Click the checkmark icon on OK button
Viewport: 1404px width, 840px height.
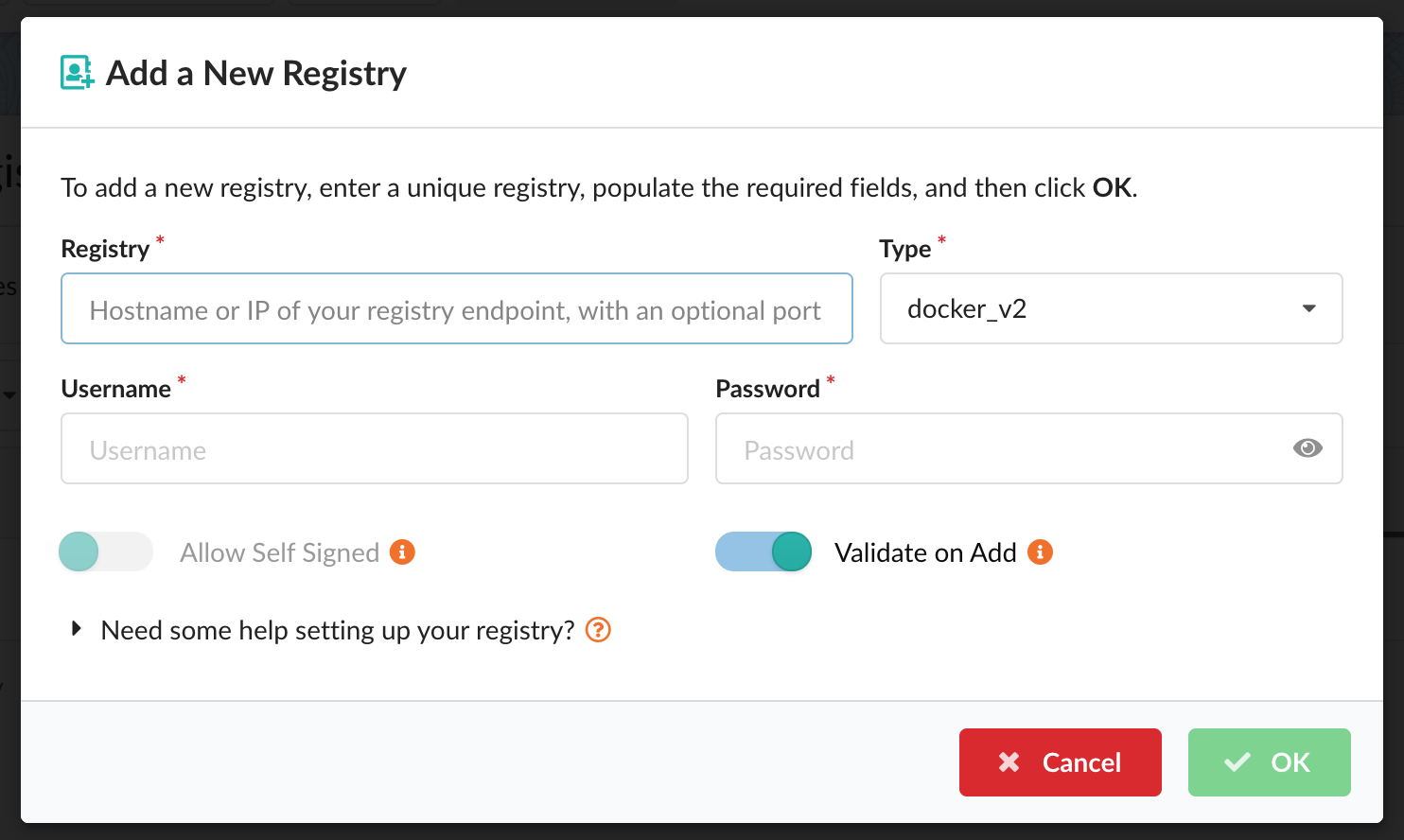point(1237,762)
